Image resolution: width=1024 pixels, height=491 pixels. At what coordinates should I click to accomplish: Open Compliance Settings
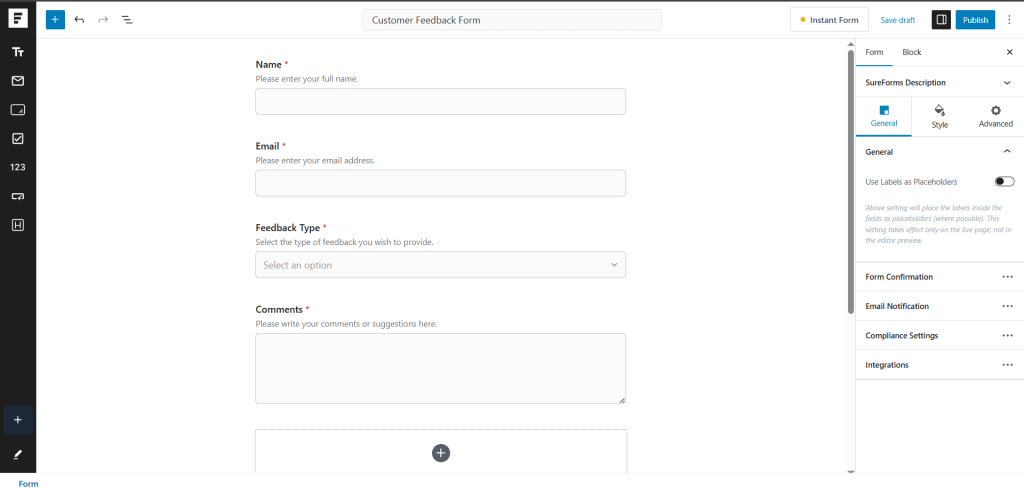tap(940, 336)
